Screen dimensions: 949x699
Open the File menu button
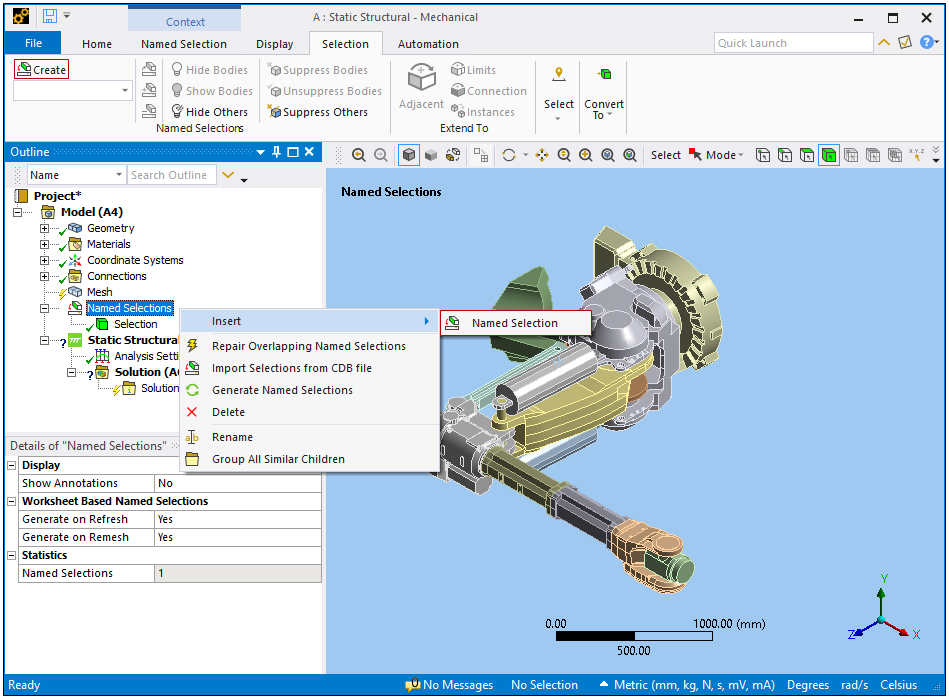(33, 44)
